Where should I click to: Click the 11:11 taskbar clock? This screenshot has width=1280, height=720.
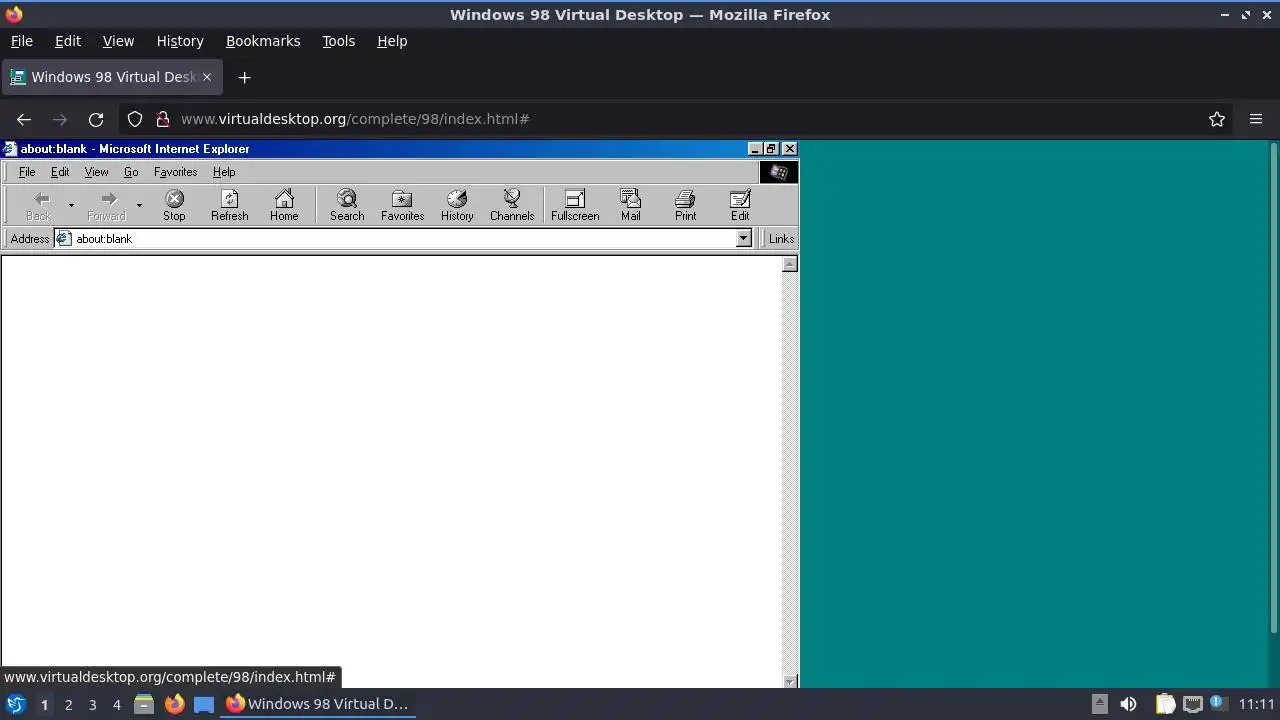click(1257, 704)
